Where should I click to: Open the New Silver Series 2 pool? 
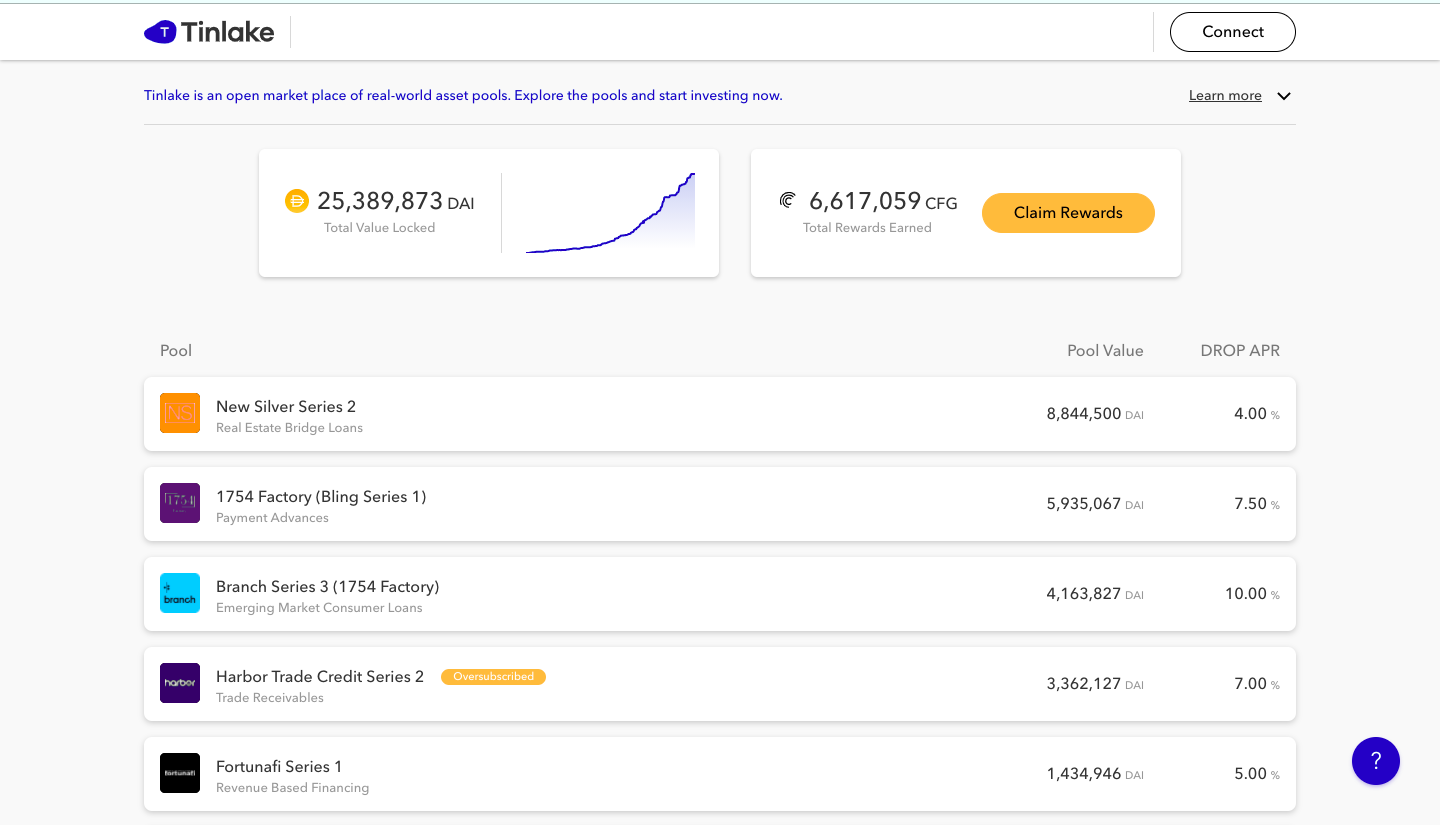tap(286, 406)
